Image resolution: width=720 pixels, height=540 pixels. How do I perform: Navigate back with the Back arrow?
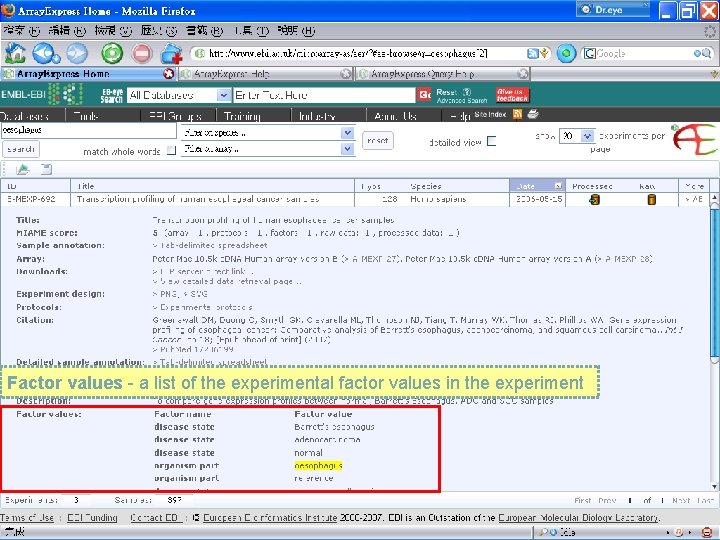click(x=45, y=53)
